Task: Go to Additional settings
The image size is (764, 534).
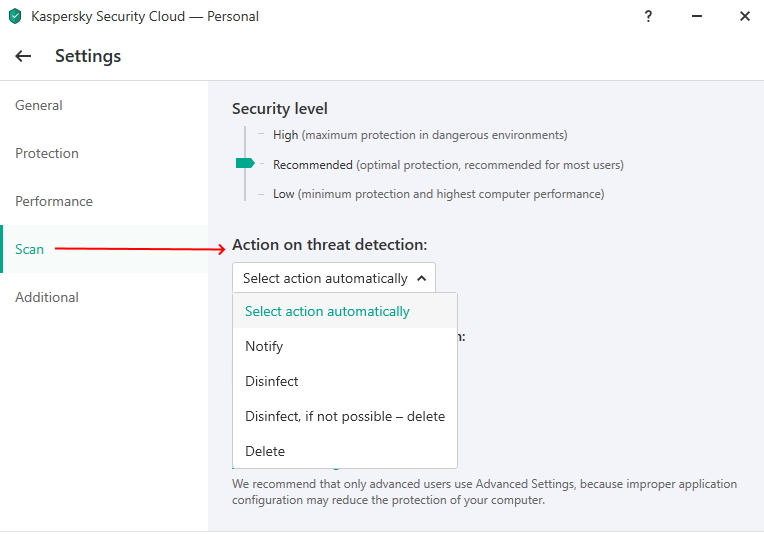Action: point(47,297)
